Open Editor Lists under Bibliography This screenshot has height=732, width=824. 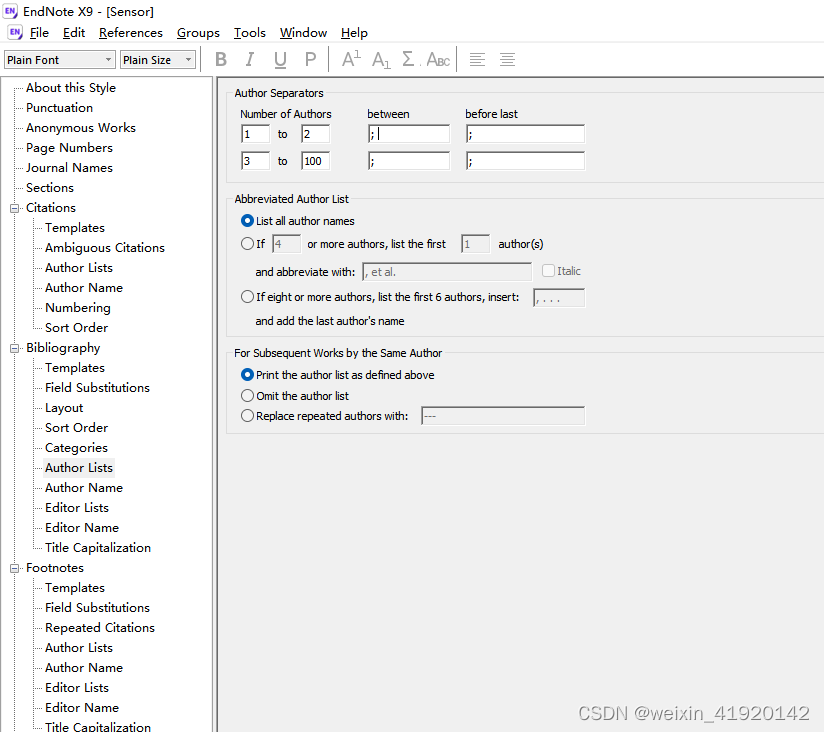[x=77, y=508]
